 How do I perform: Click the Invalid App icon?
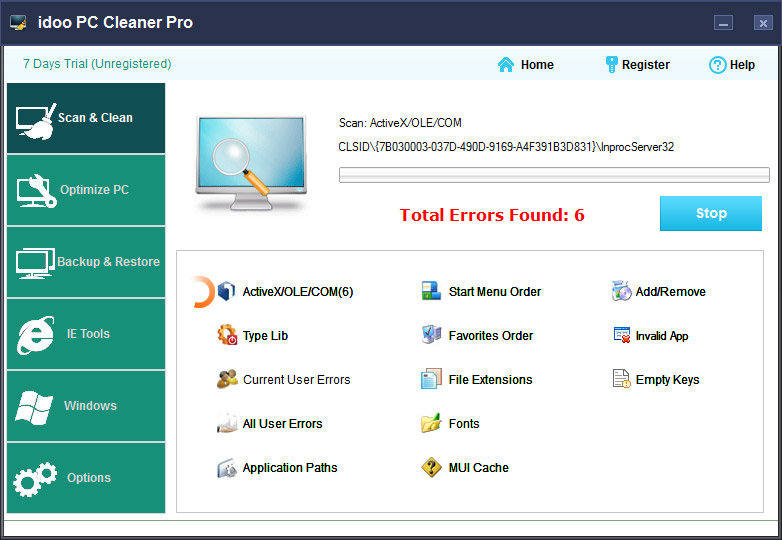pos(621,336)
